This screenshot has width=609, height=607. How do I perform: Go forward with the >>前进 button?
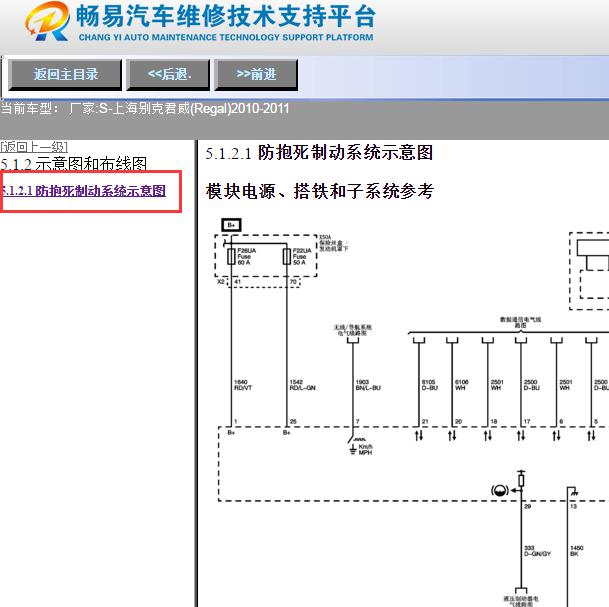point(256,75)
